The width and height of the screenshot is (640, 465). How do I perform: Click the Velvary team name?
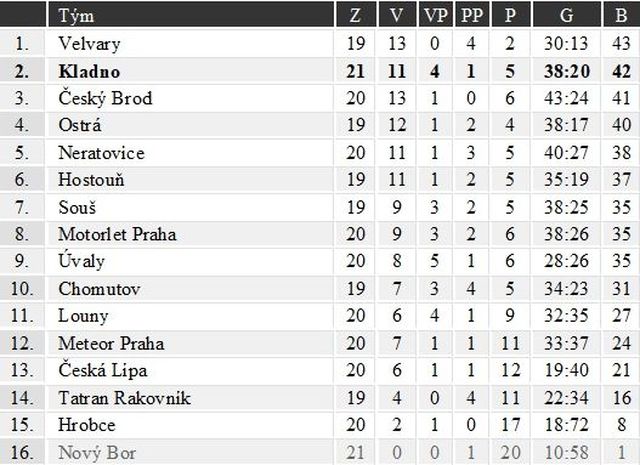(89, 44)
